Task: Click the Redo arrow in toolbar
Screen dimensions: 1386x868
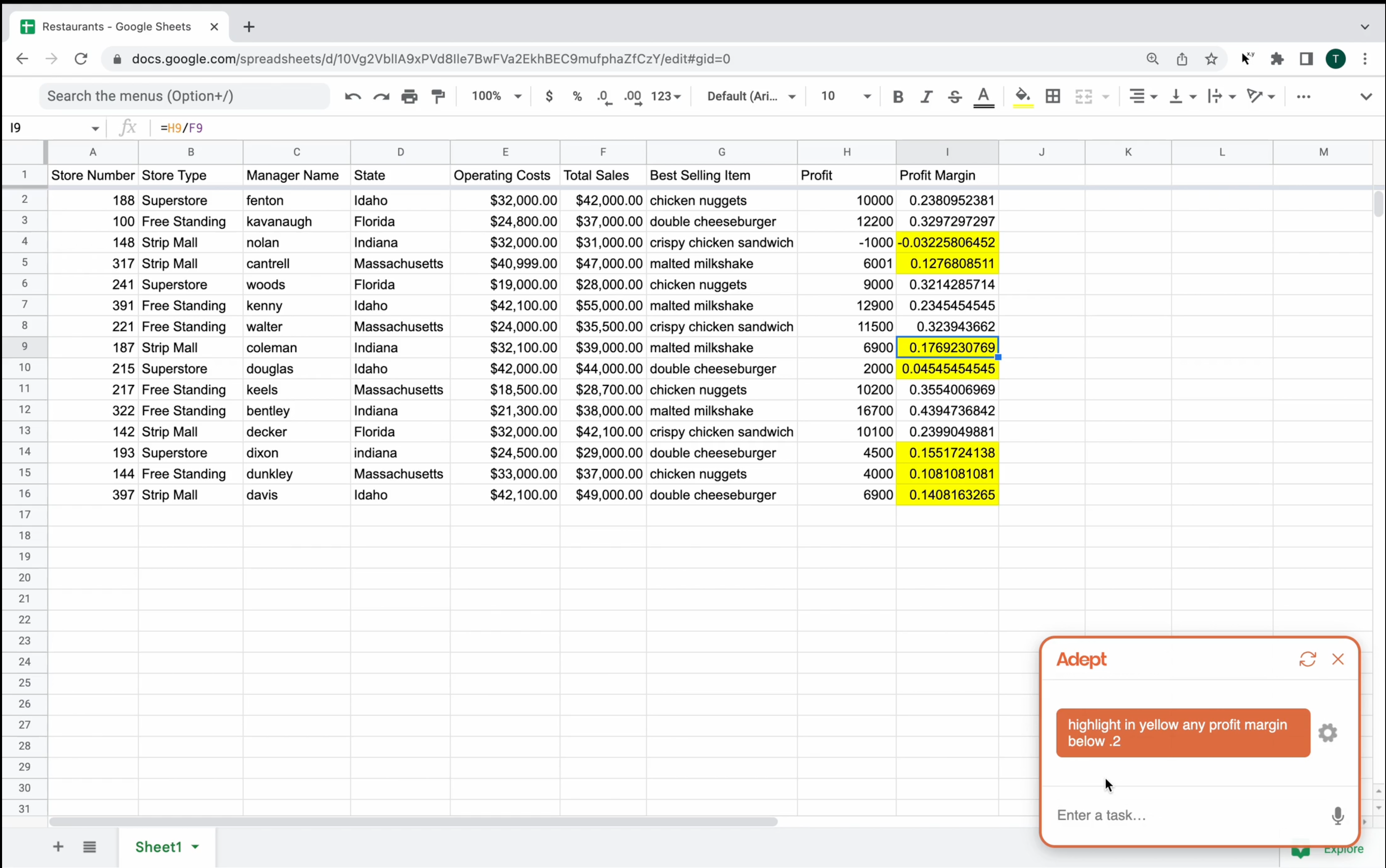Action: click(x=381, y=96)
